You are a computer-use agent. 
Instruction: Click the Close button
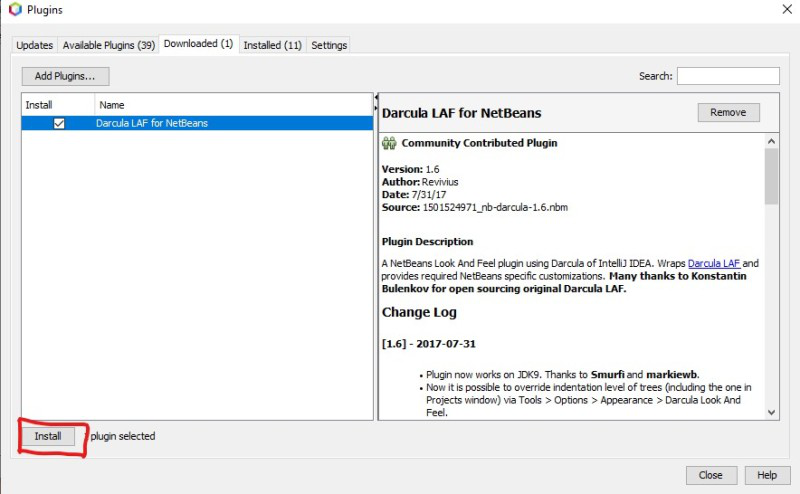click(x=711, y=475)
